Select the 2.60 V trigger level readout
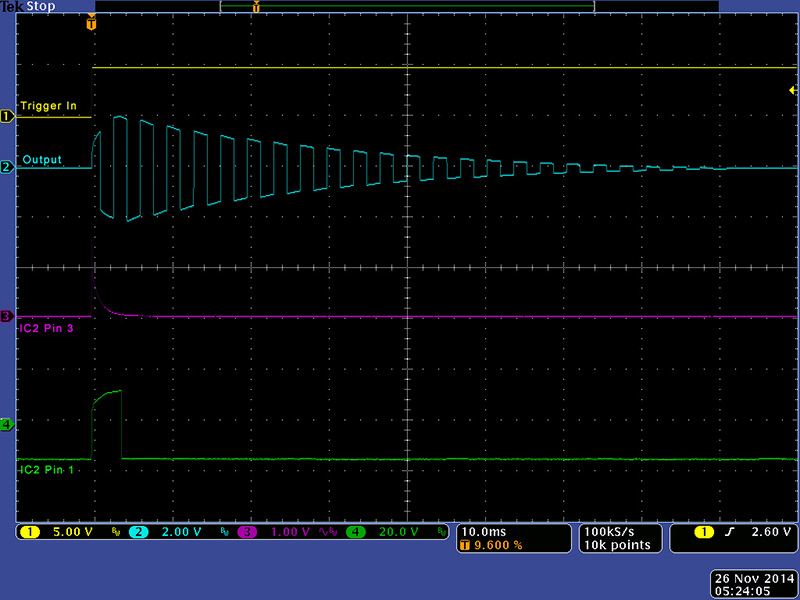Screen dimensions: 800x600 [767, 532]
